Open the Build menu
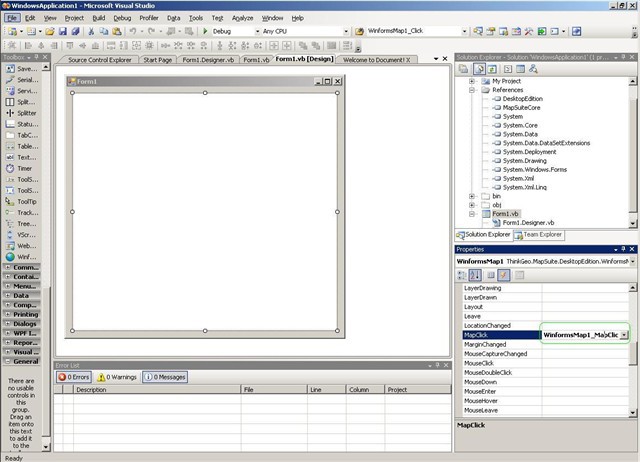 coord(99,18)
